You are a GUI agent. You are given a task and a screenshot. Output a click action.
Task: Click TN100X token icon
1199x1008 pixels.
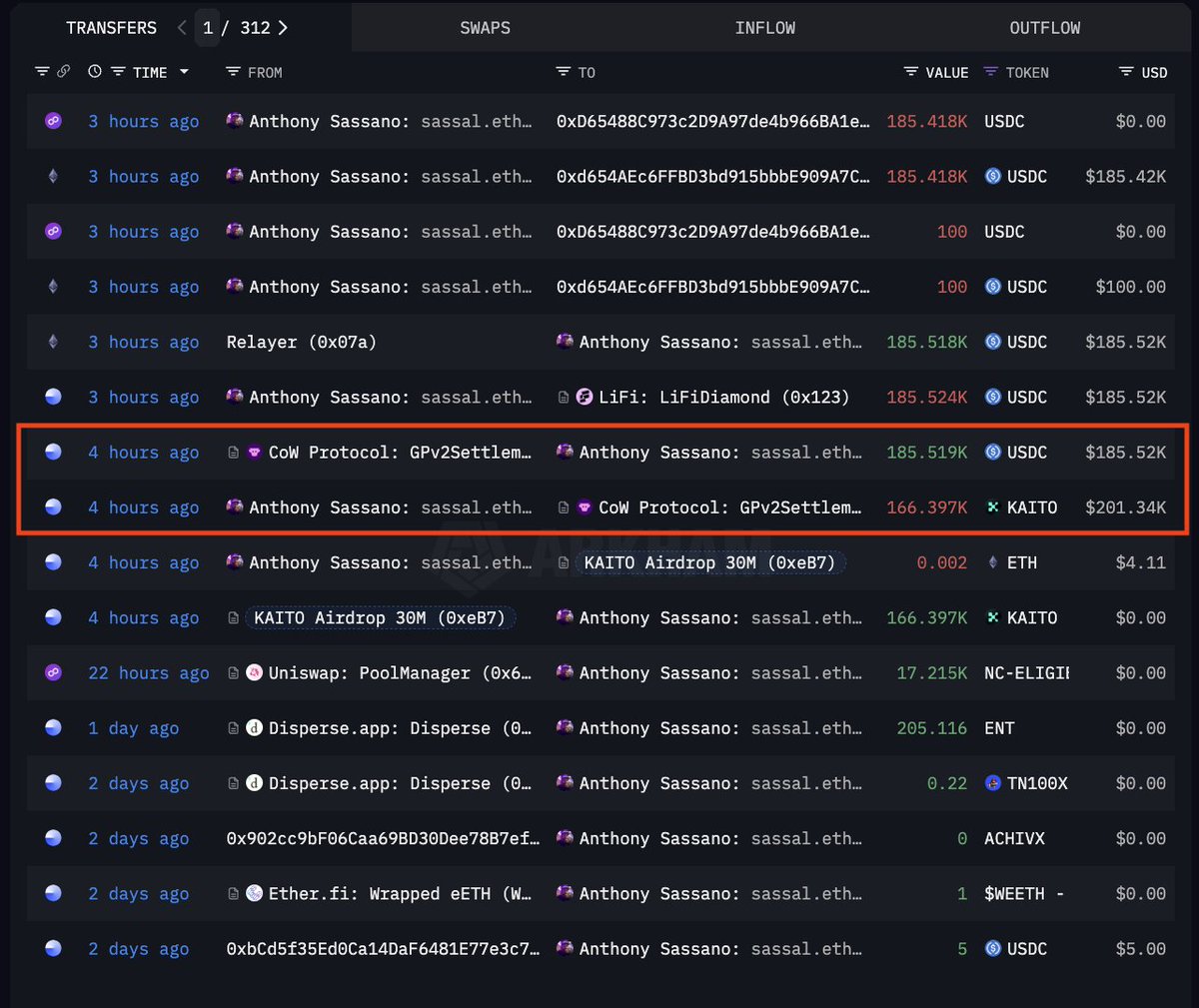click(992, 783)
